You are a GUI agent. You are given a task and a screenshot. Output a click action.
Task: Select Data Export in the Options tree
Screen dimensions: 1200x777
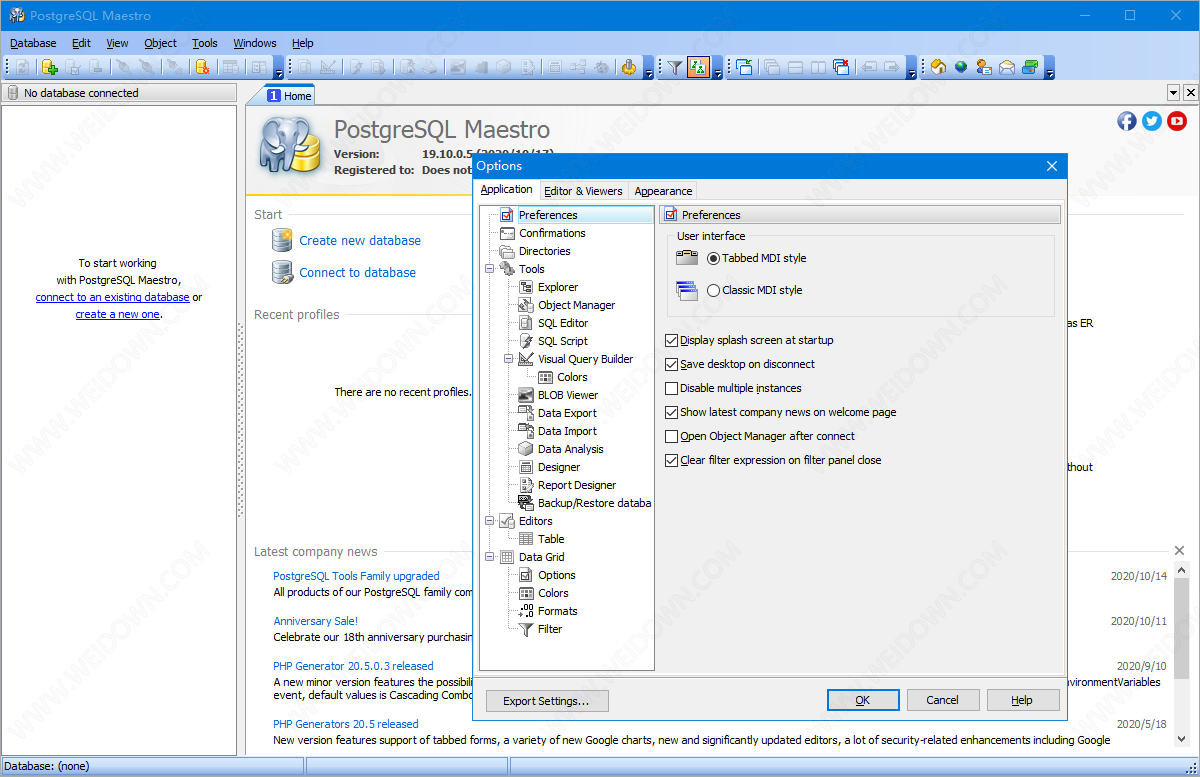(567, 413)
